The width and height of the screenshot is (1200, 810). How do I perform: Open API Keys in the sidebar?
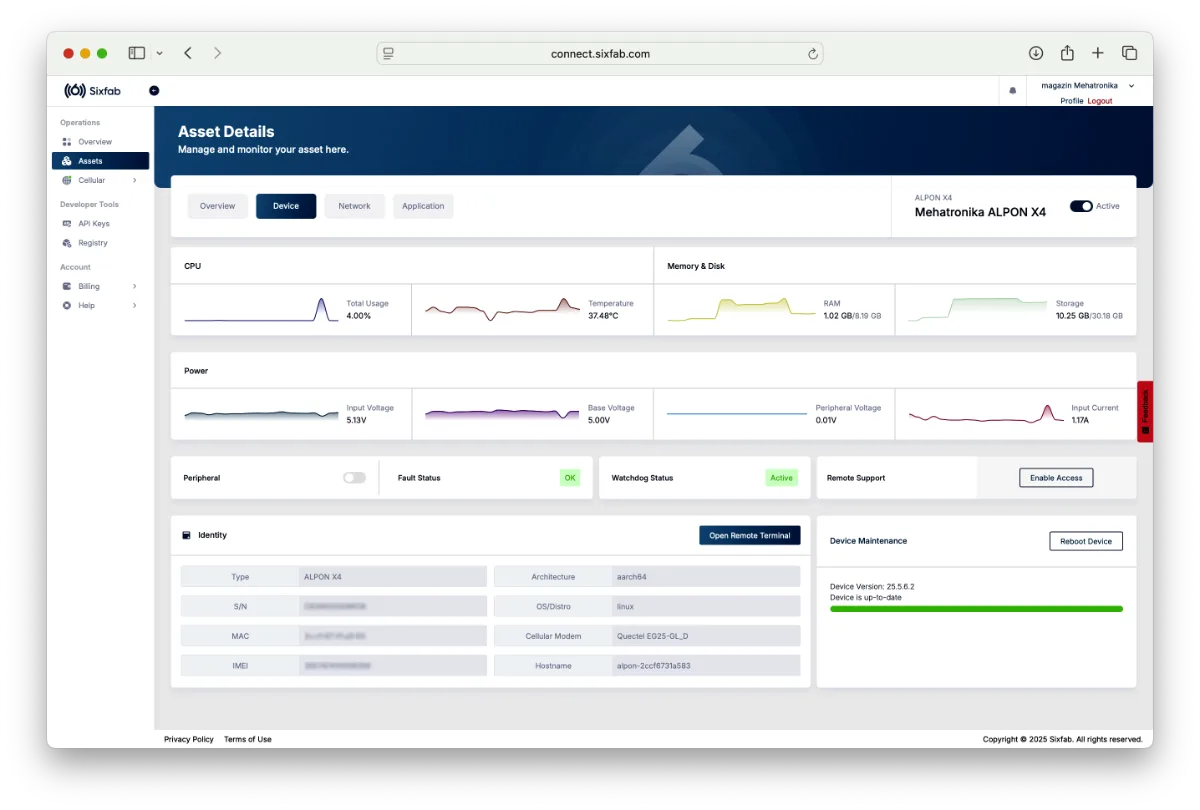point(100,224)
